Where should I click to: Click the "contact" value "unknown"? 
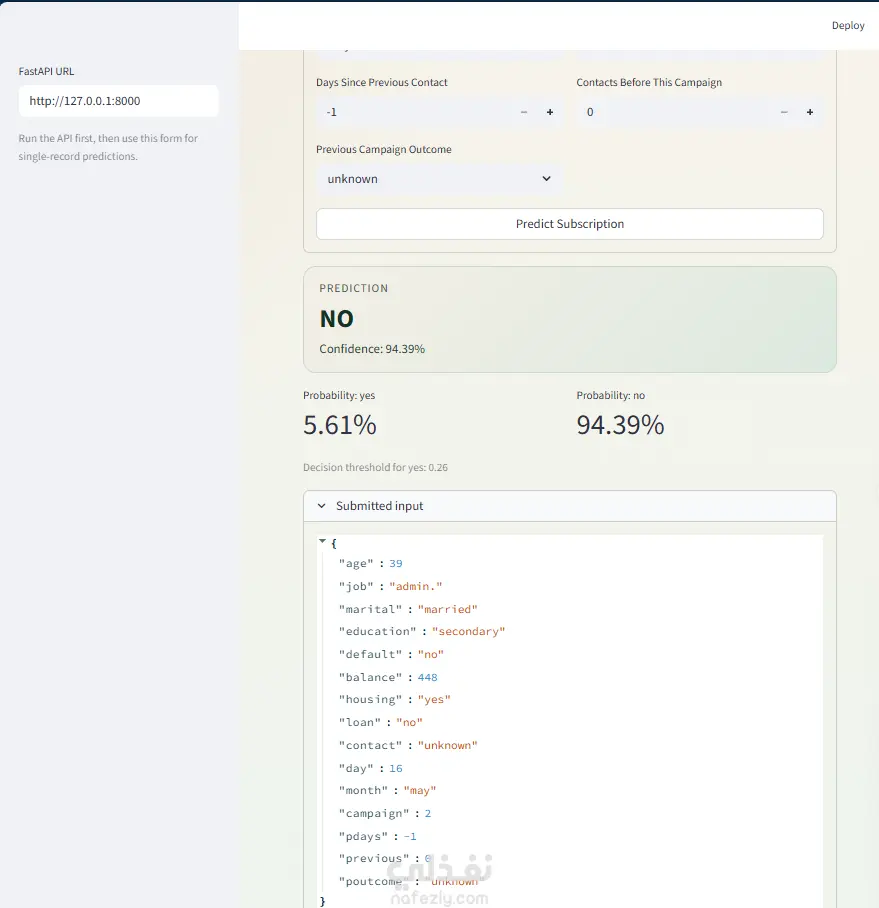click(448, 746)
